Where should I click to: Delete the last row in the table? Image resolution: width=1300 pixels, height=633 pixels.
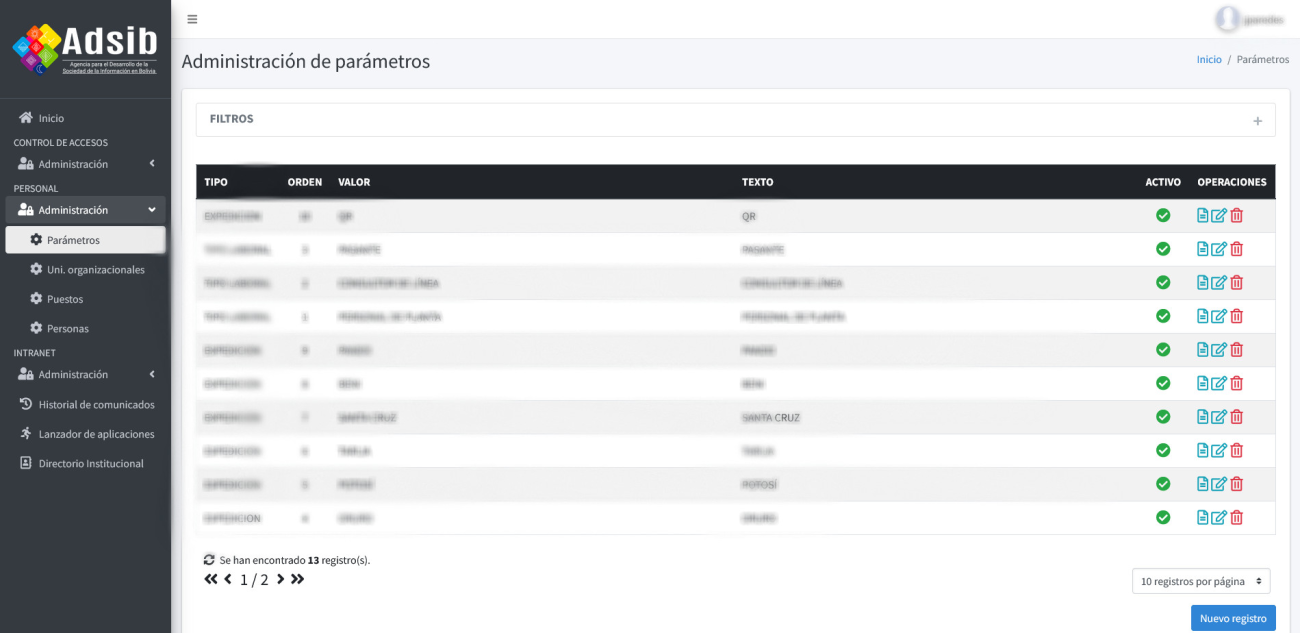point(1237,517)
